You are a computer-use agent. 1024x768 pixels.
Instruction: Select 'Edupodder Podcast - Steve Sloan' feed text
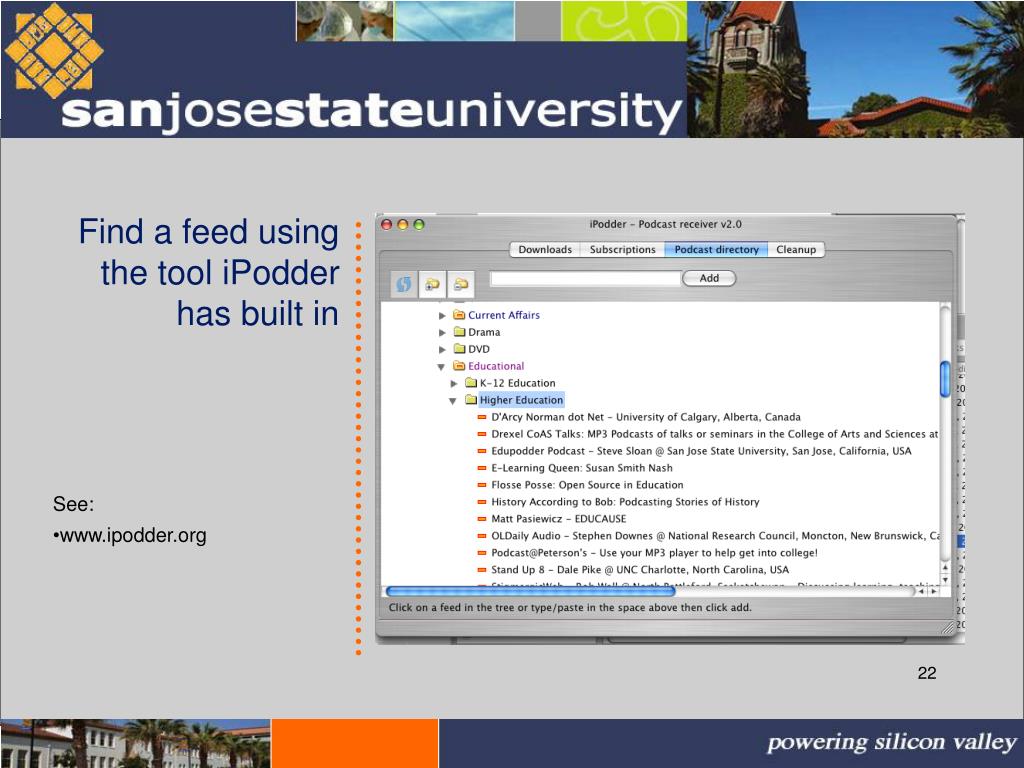point(571,451)
